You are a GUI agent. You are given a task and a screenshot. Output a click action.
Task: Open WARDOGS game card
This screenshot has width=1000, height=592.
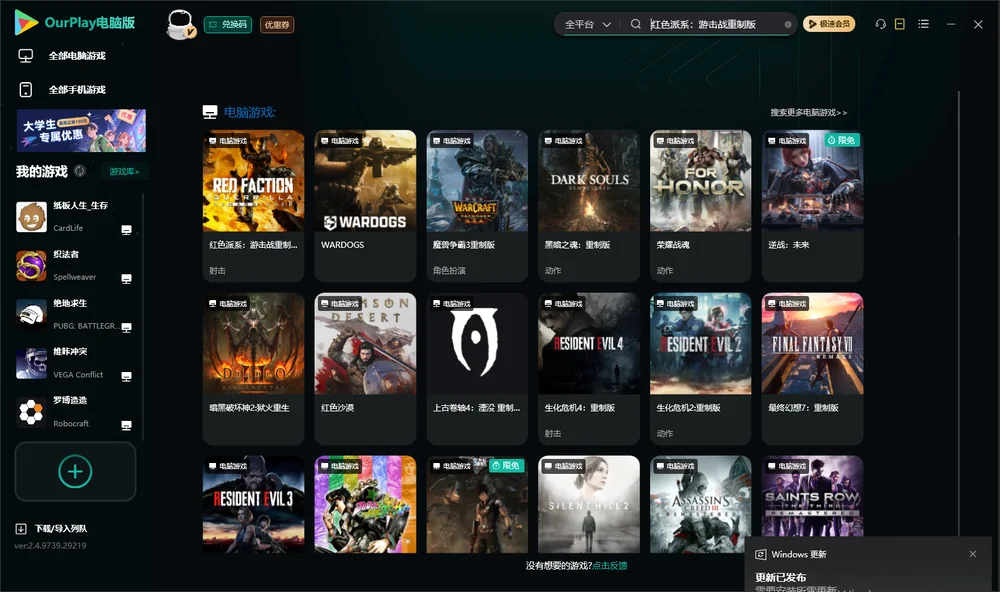pos(365,205)
